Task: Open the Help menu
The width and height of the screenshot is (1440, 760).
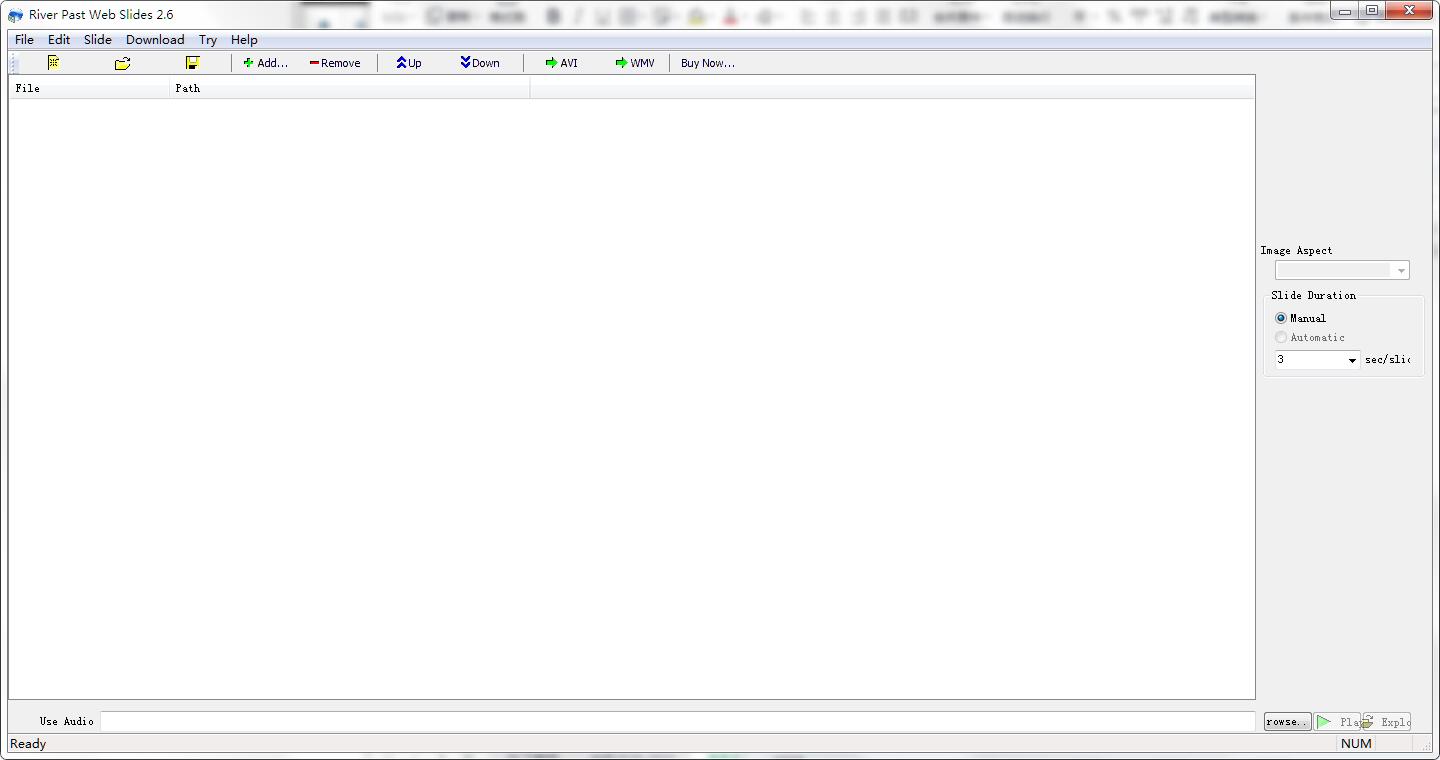Action: point(244,40)
